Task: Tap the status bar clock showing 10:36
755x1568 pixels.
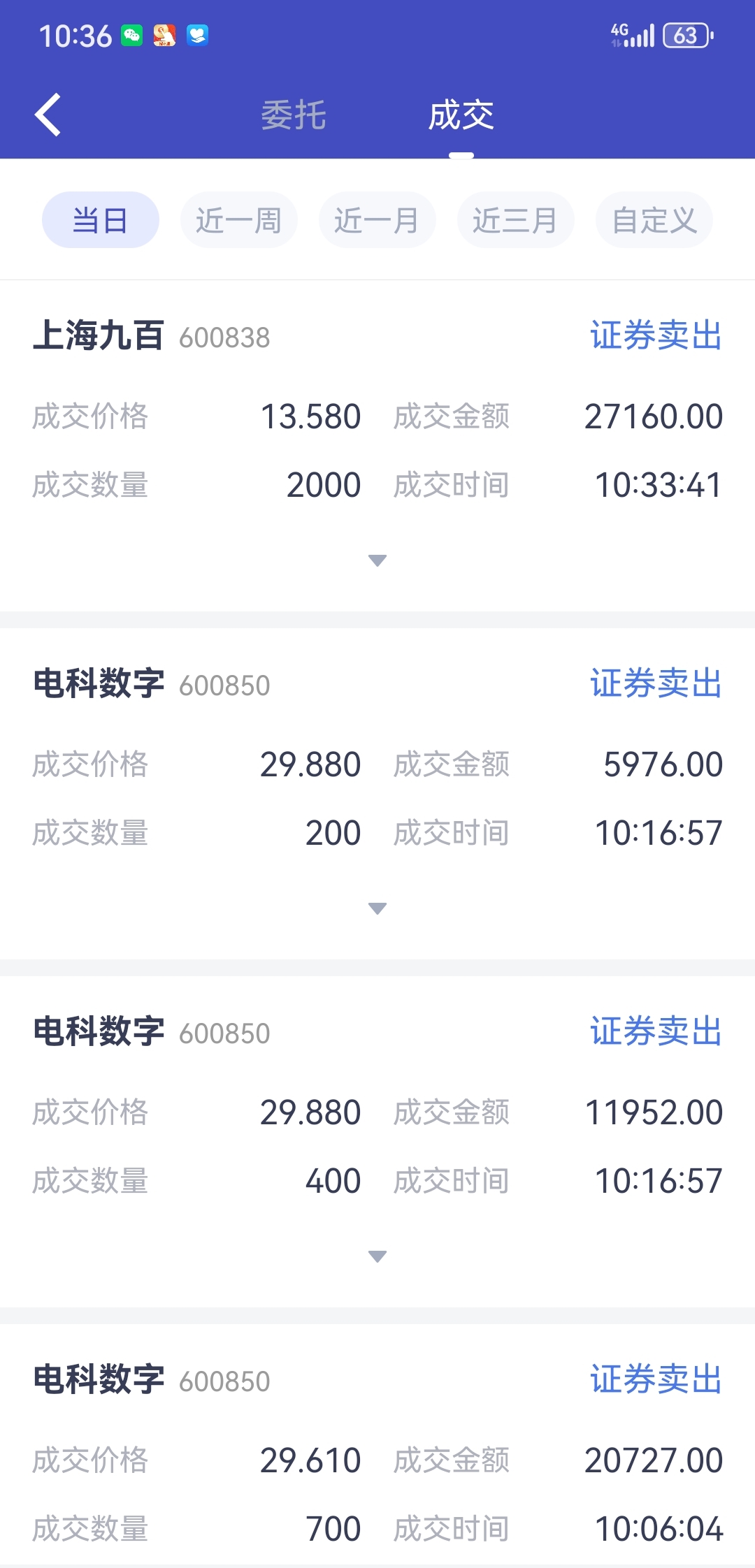Action: pos(75,36)
